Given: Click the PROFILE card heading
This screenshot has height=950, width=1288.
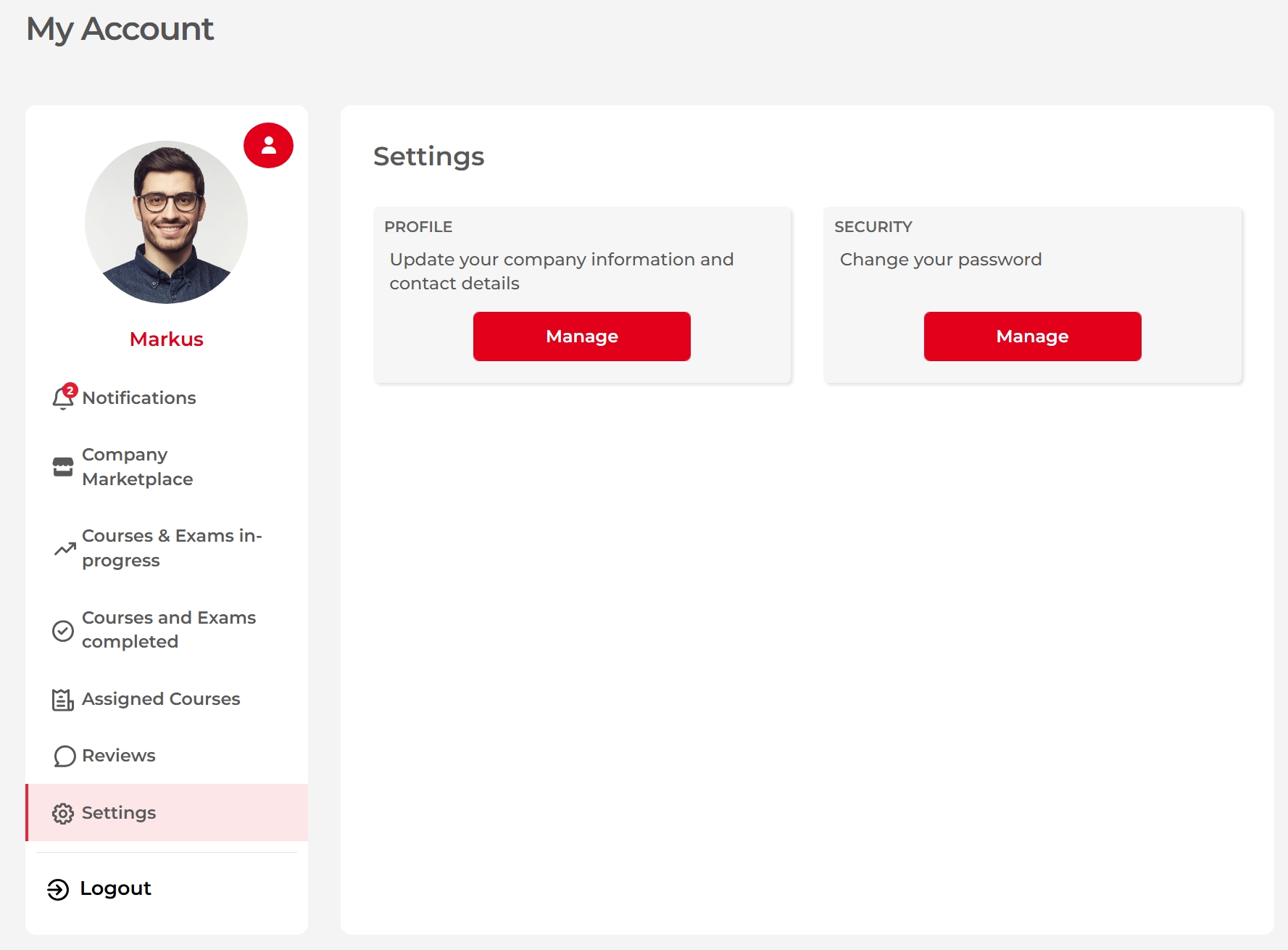Looking at the screenshot, I should point(418,227).
